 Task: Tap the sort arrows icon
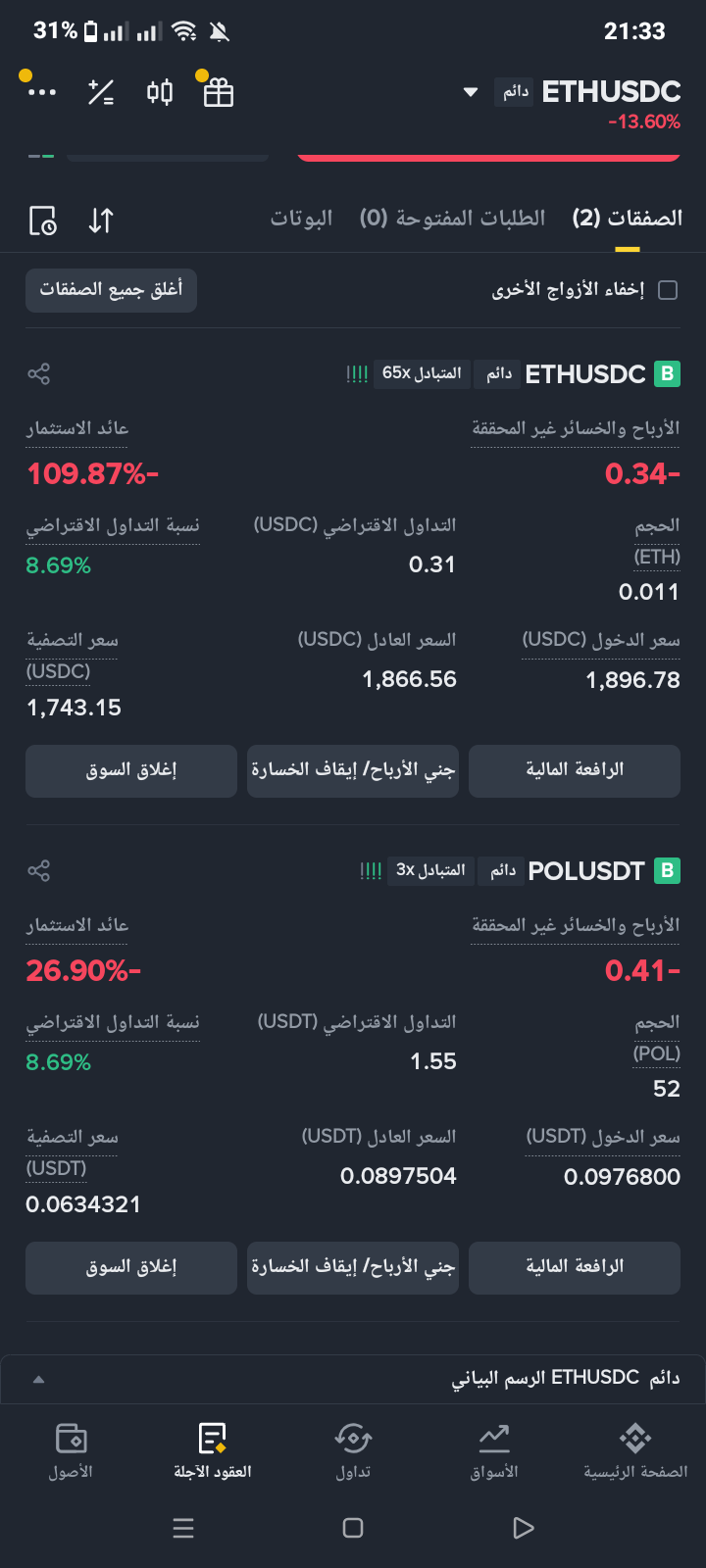(101, 220)
